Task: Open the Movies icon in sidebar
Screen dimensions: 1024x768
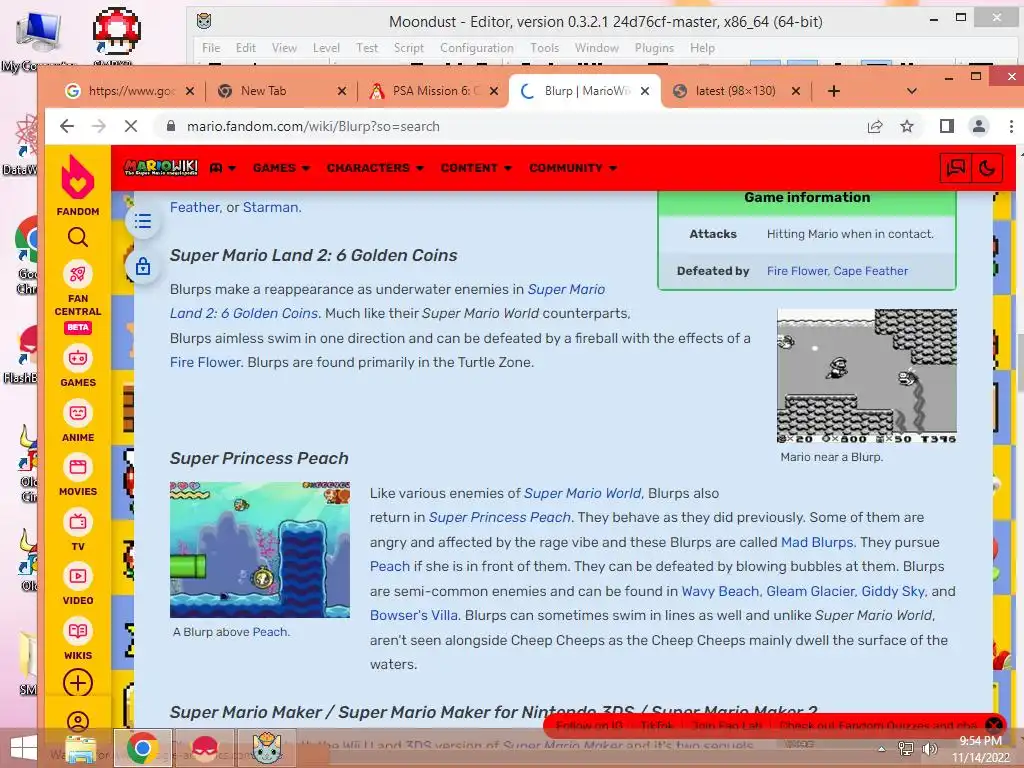Action: pyautogui.click(x=78, y=467)
